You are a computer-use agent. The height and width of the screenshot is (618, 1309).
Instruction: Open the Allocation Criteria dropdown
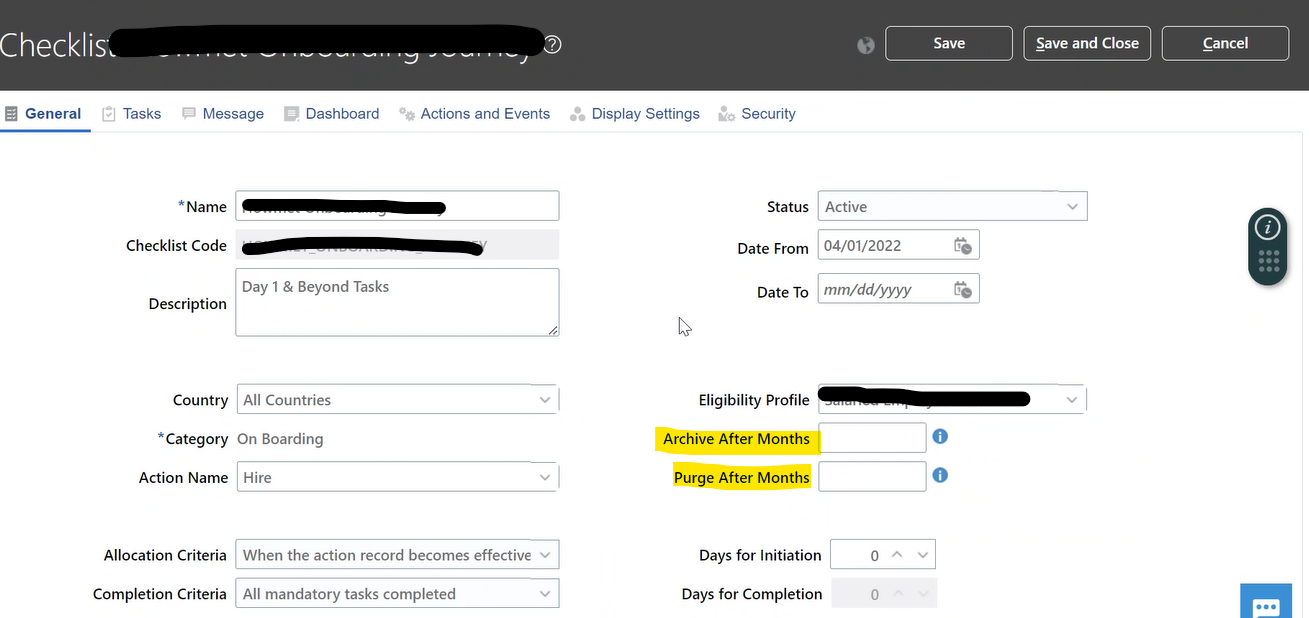click(x=545, y=554)
